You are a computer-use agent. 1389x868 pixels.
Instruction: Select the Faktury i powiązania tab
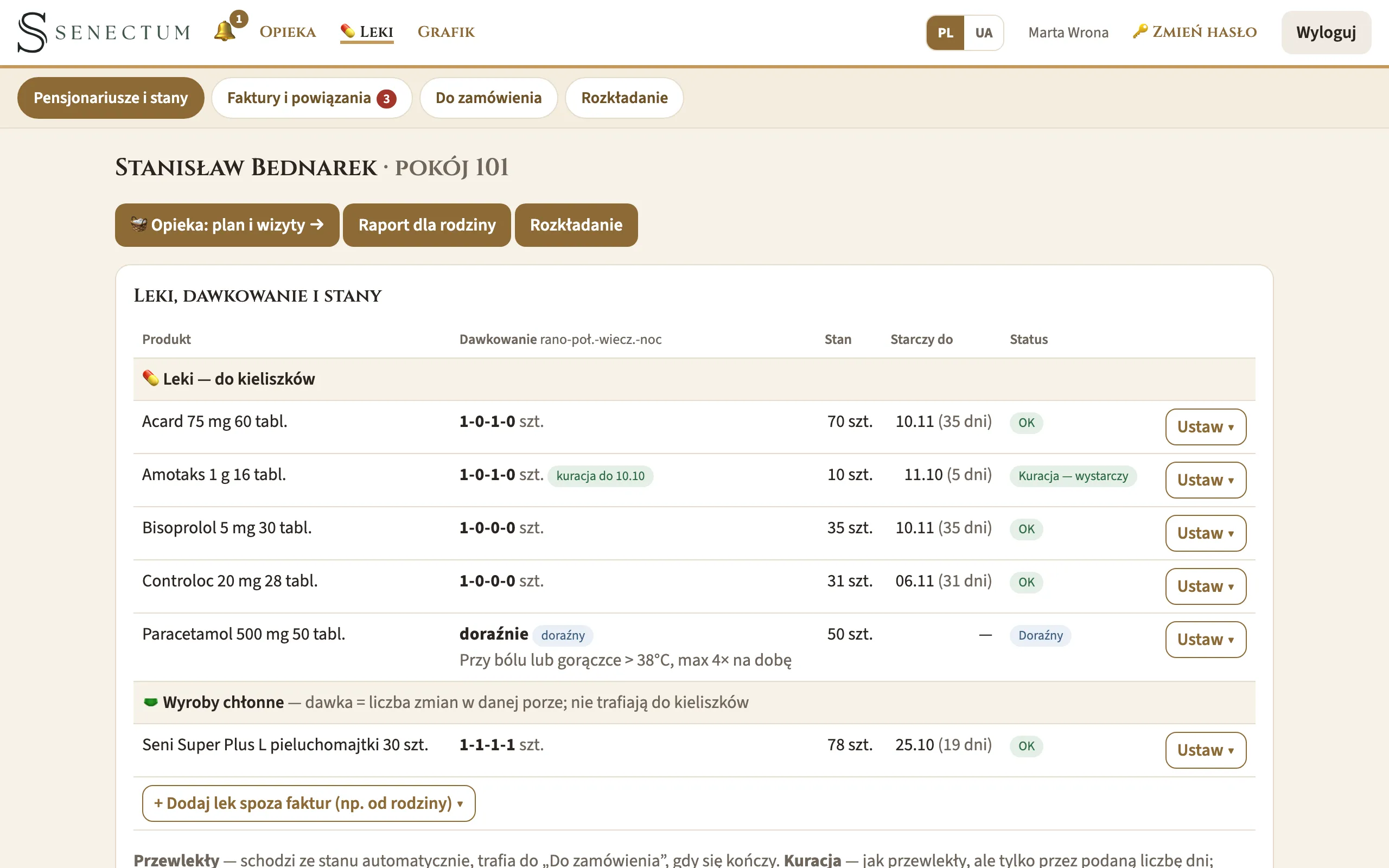click(x=311, y=98)
